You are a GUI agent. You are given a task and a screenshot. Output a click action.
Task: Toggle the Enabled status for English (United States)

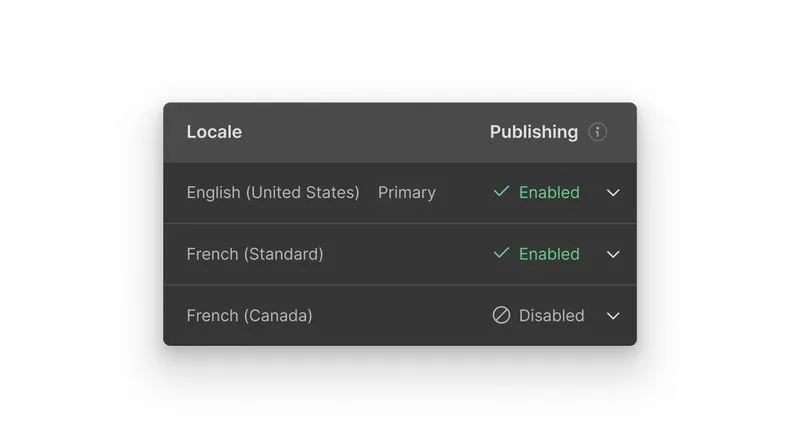(x=549, y=193)
